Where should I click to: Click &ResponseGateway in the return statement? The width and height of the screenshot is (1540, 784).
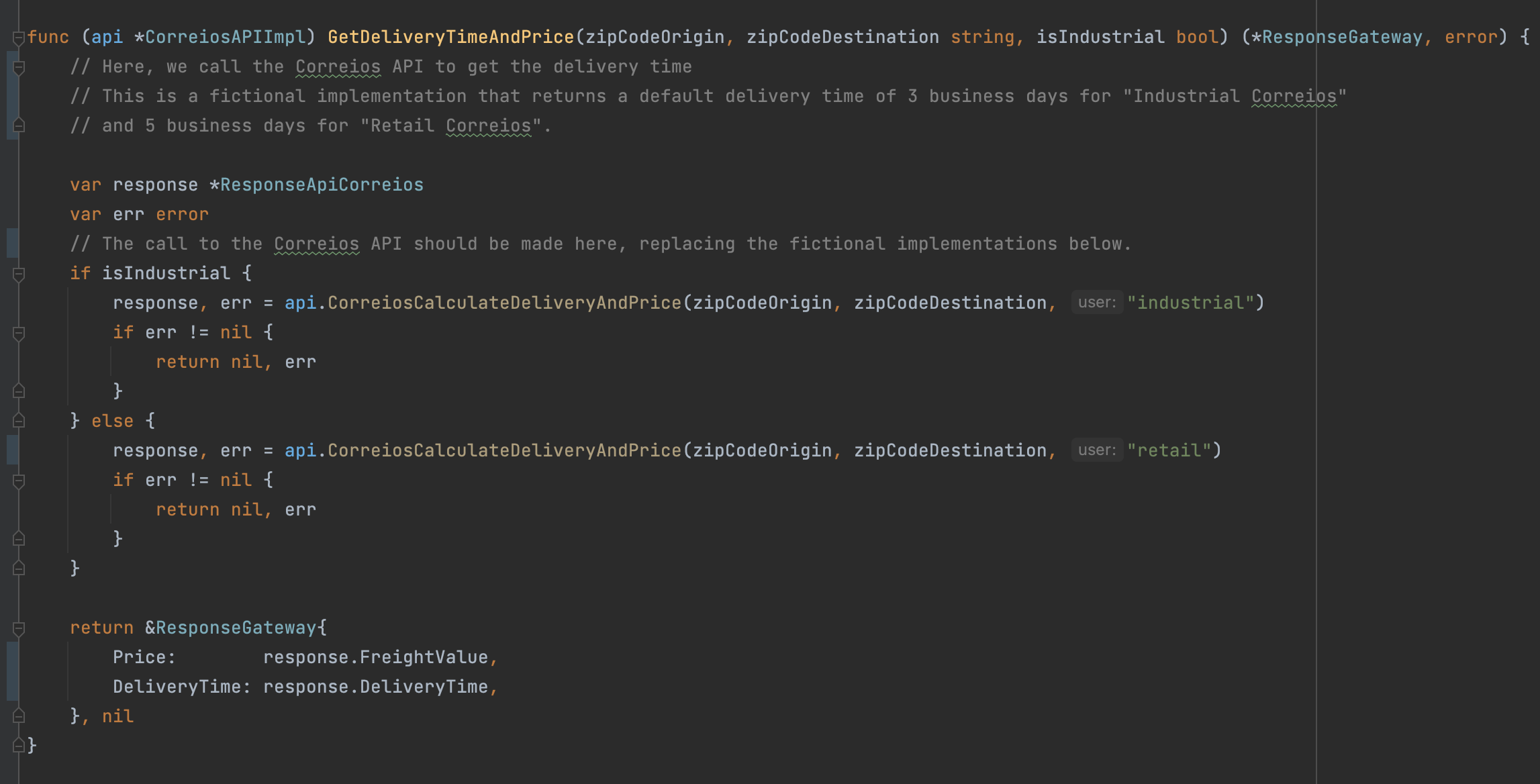[230, 628]
